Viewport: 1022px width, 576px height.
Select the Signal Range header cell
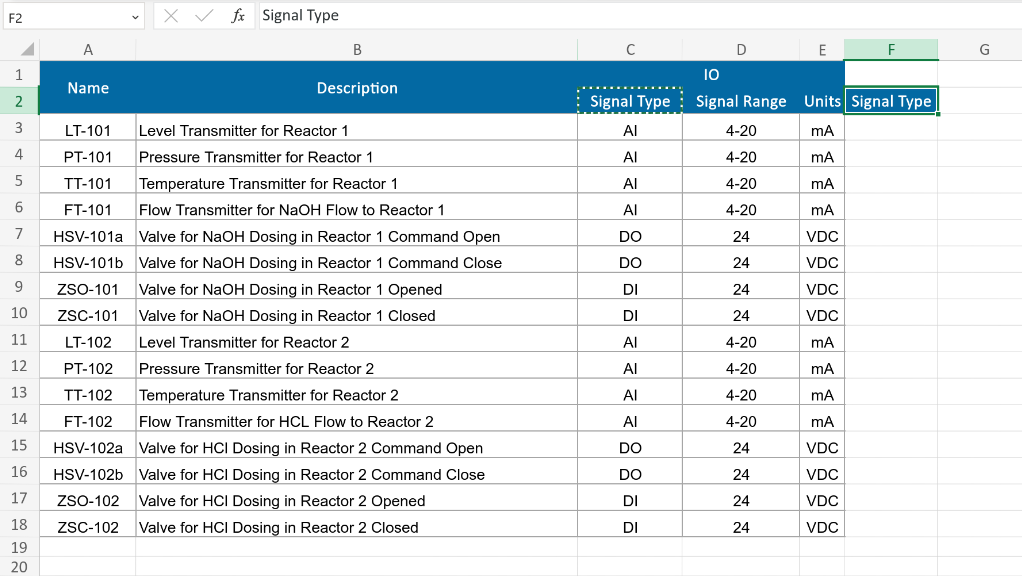[741, 101]
